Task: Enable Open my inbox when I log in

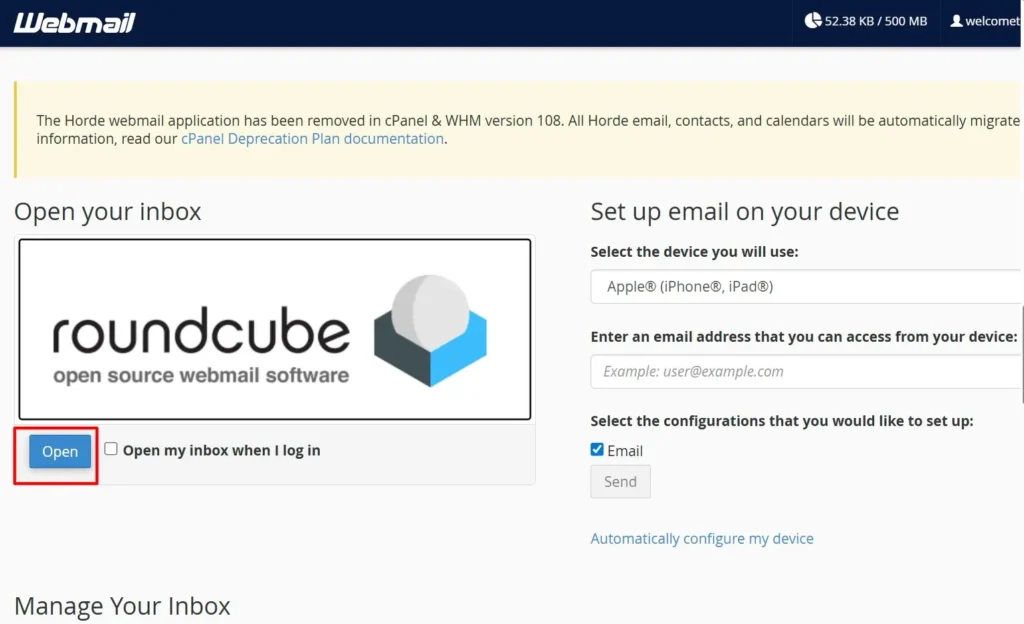Action: pyautogui.click(x=111, y=449)
